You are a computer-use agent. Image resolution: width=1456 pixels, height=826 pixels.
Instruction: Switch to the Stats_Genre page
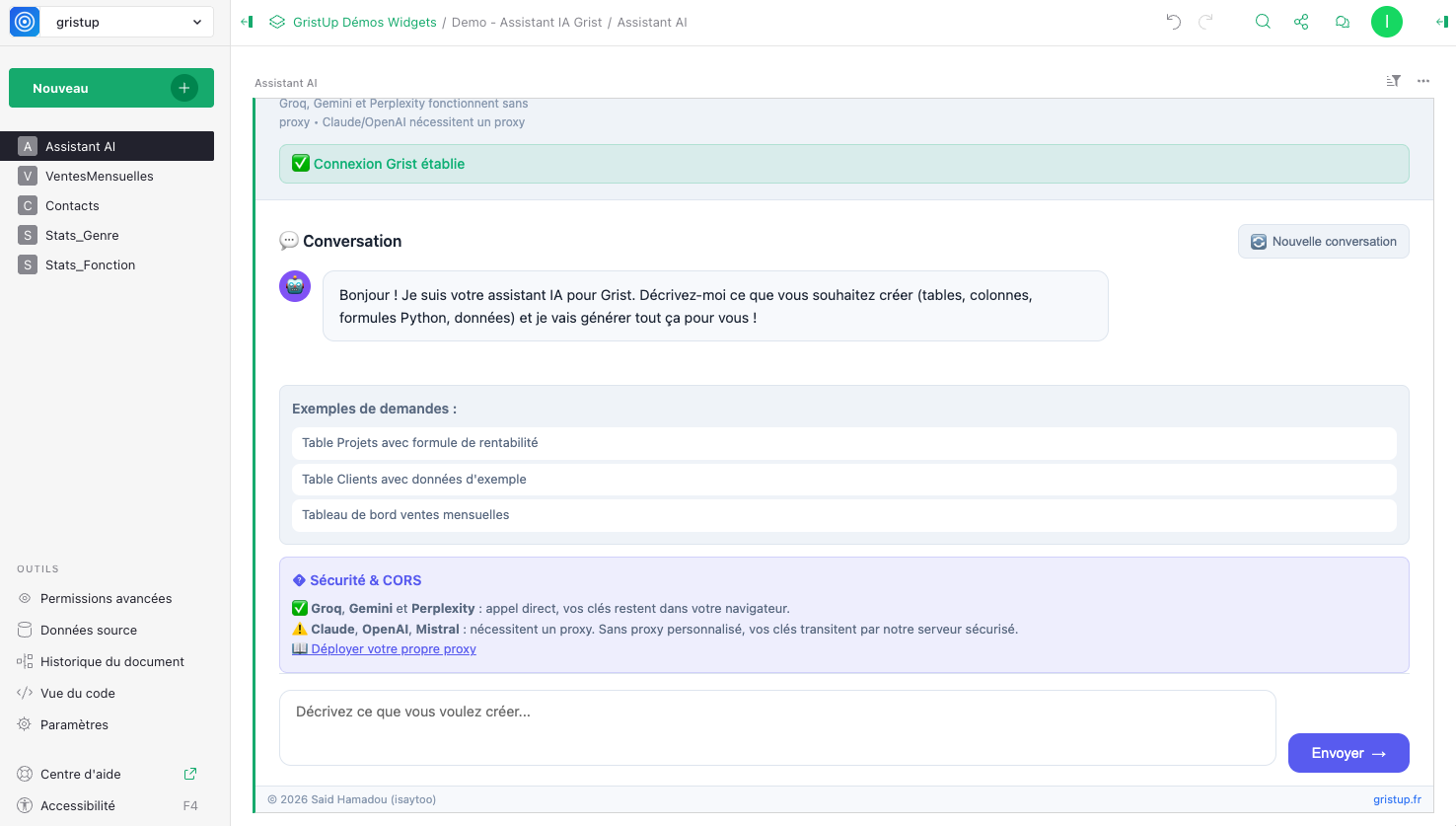pyautogui.click(x=82, y=235)
